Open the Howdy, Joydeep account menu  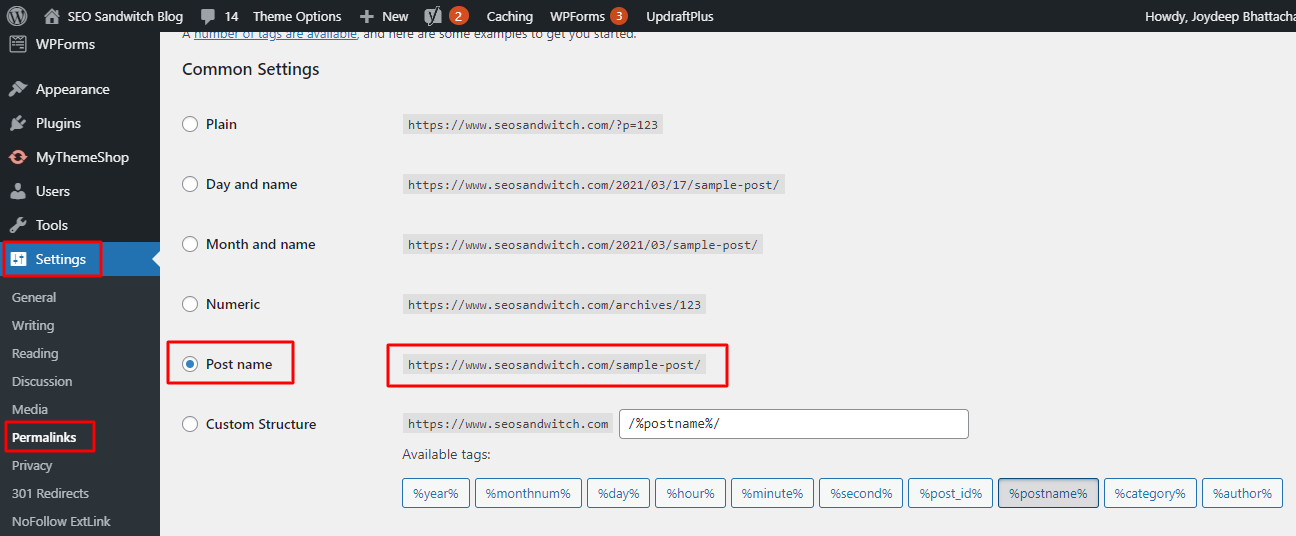(1220, 16)
